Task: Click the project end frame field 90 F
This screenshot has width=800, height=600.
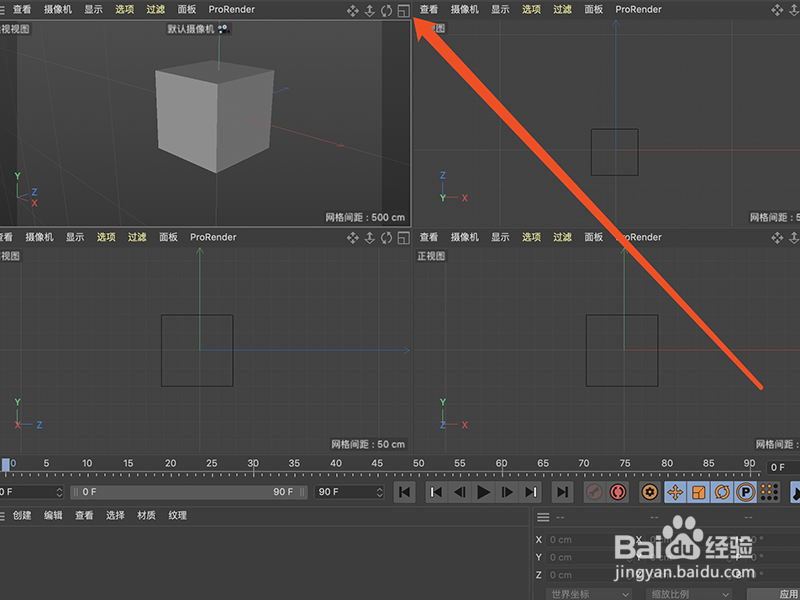Action: point(349,492)
